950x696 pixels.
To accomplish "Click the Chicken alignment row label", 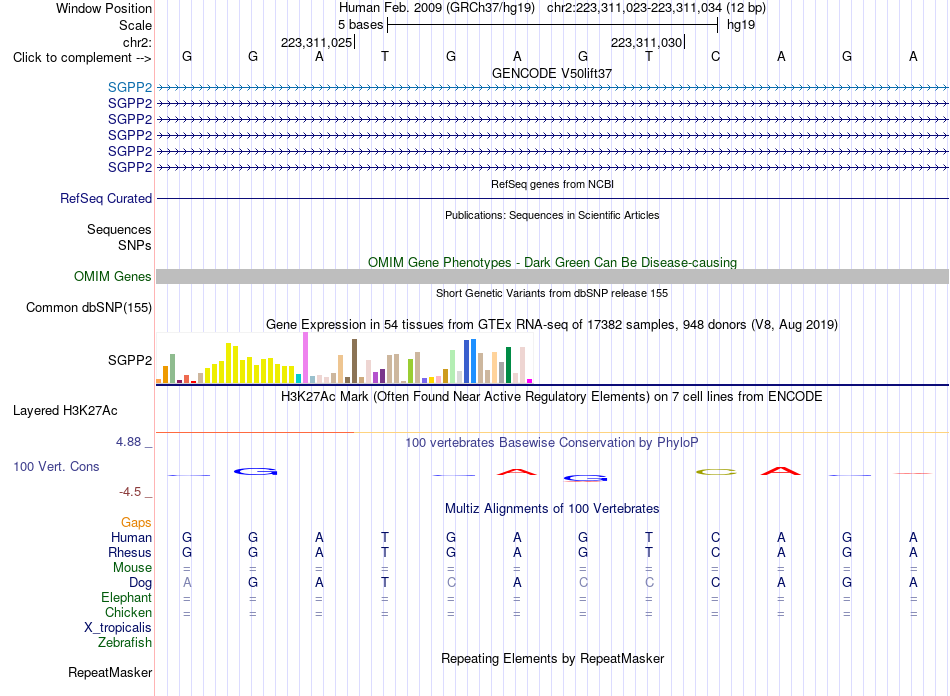I will click(x=128, y=613).
